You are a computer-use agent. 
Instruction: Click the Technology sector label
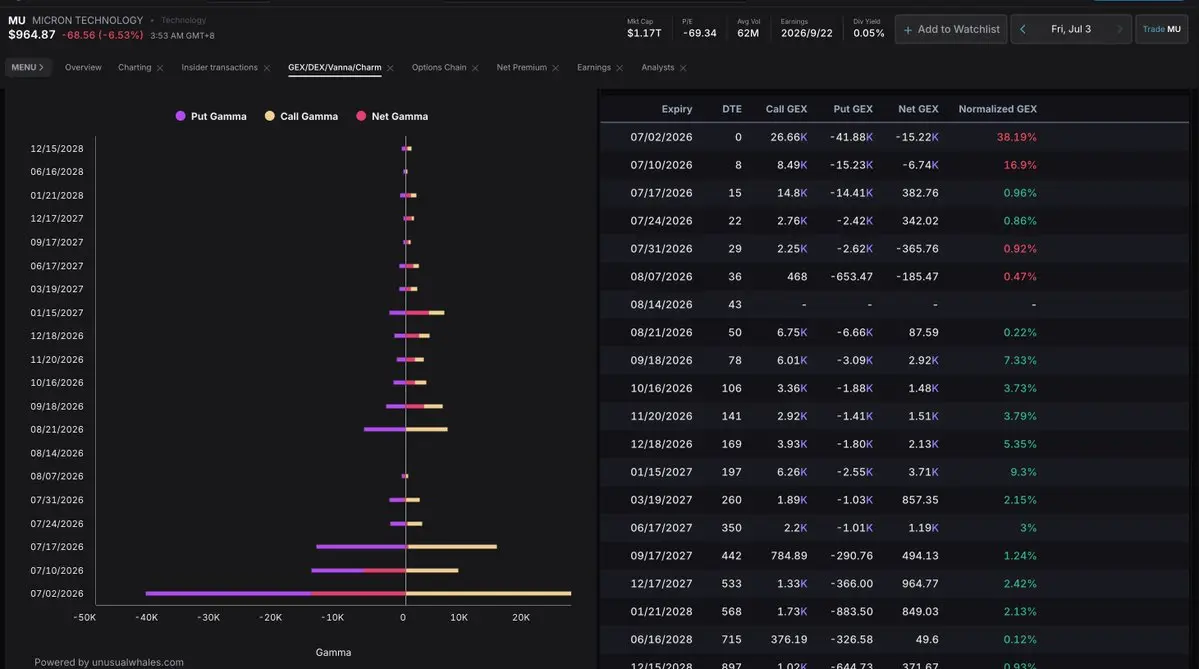click(x=184, y=21)
